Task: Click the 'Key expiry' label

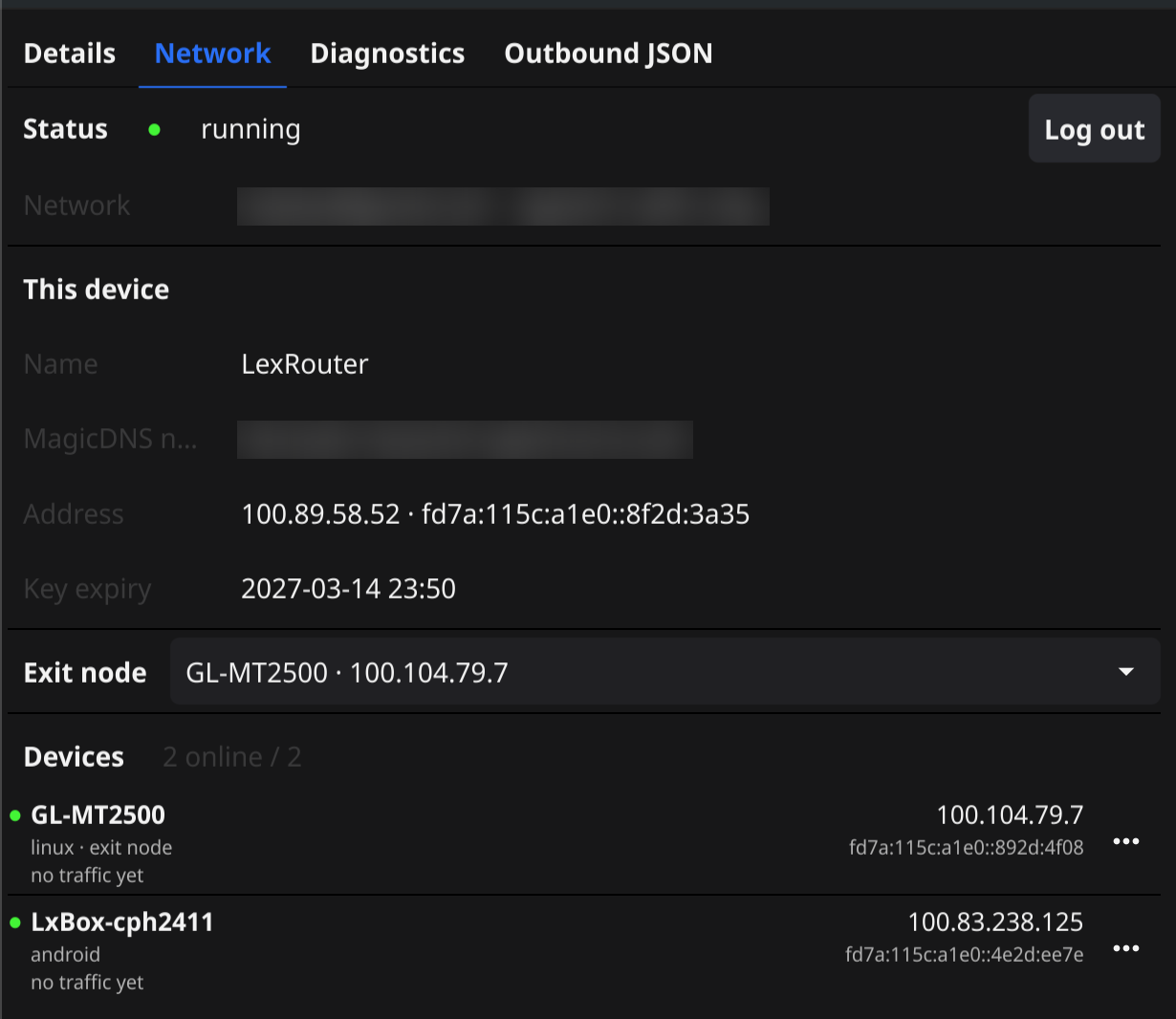Action: point(87,590)
